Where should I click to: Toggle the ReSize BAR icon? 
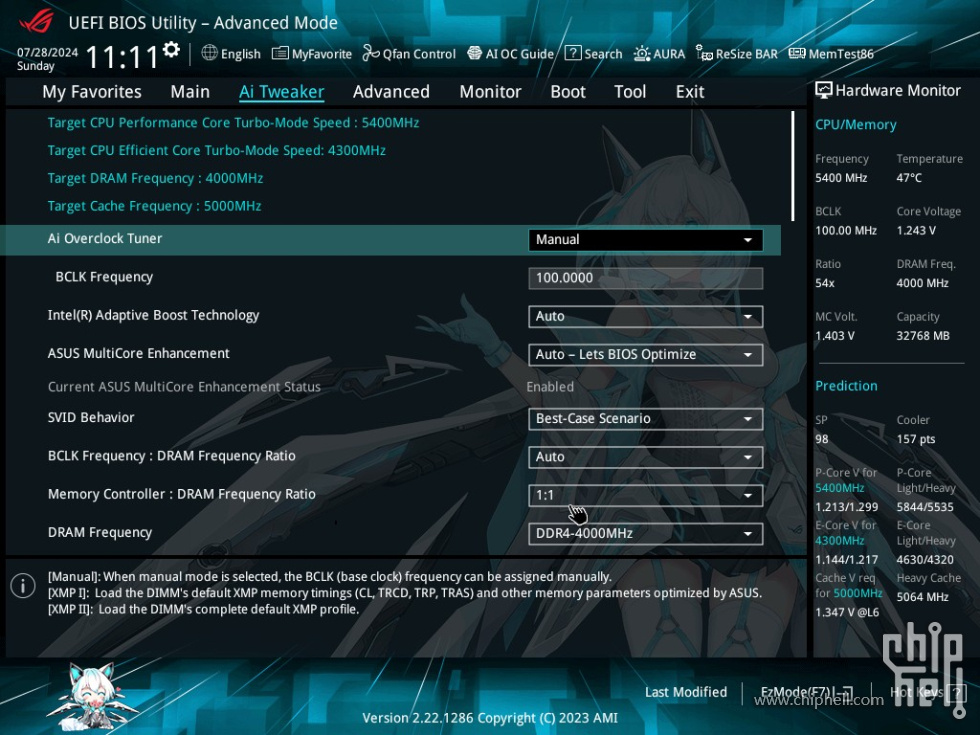tap(704, 54)
